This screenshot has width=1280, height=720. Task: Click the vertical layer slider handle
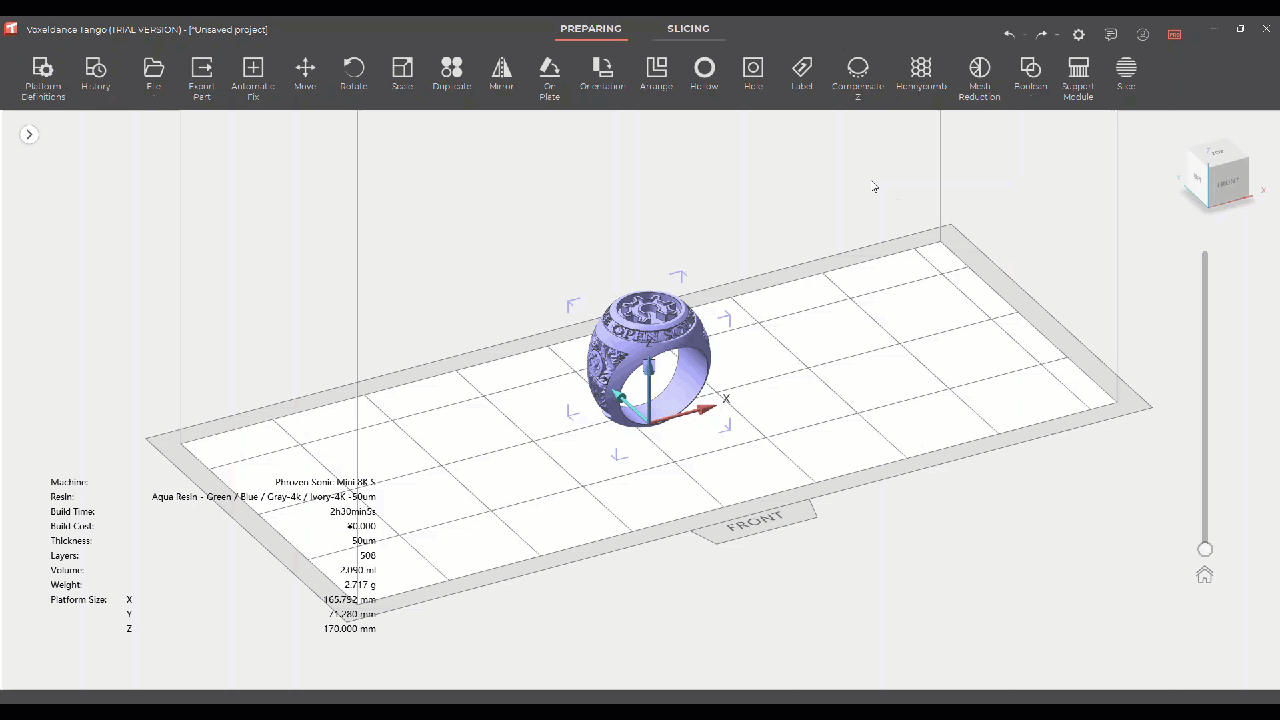(1205, 549)
